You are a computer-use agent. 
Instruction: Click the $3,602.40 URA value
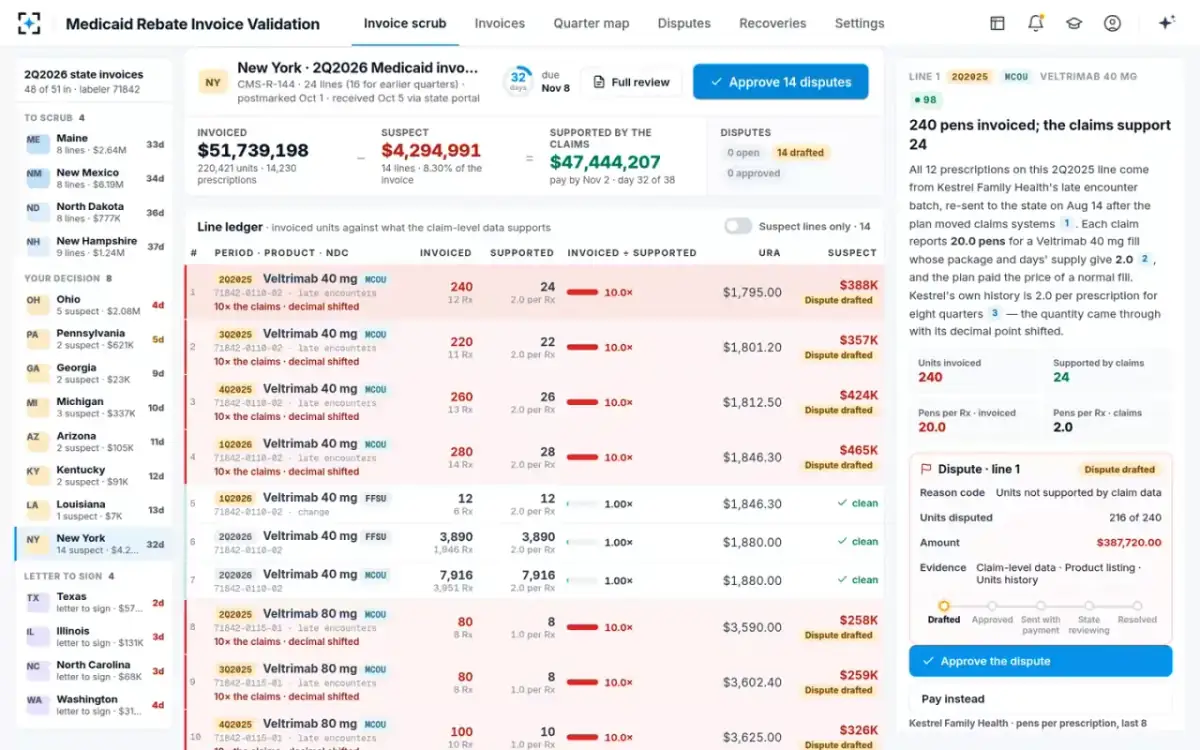pos(752,683)
